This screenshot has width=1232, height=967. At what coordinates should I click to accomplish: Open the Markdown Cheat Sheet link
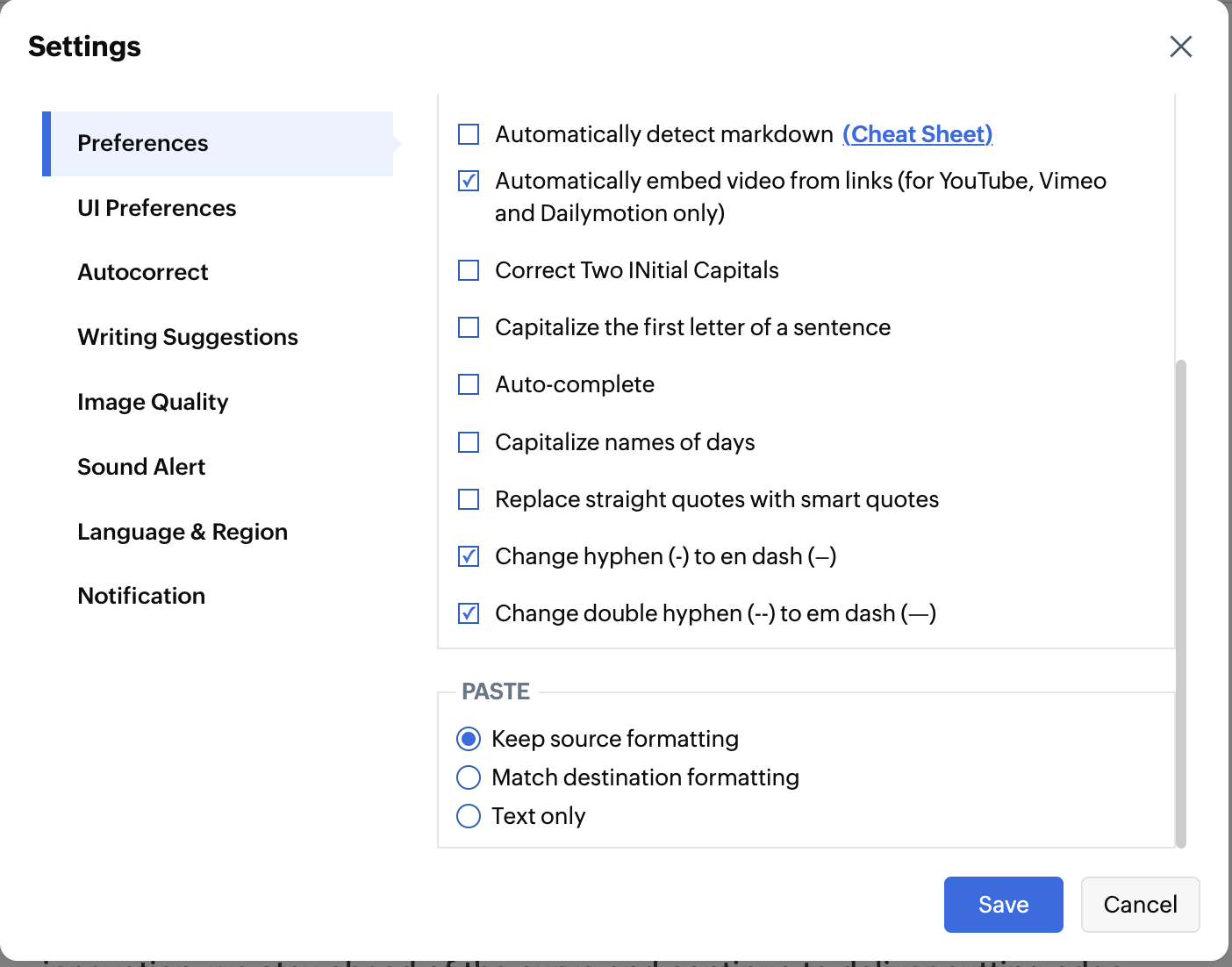(x=918, y=134)
